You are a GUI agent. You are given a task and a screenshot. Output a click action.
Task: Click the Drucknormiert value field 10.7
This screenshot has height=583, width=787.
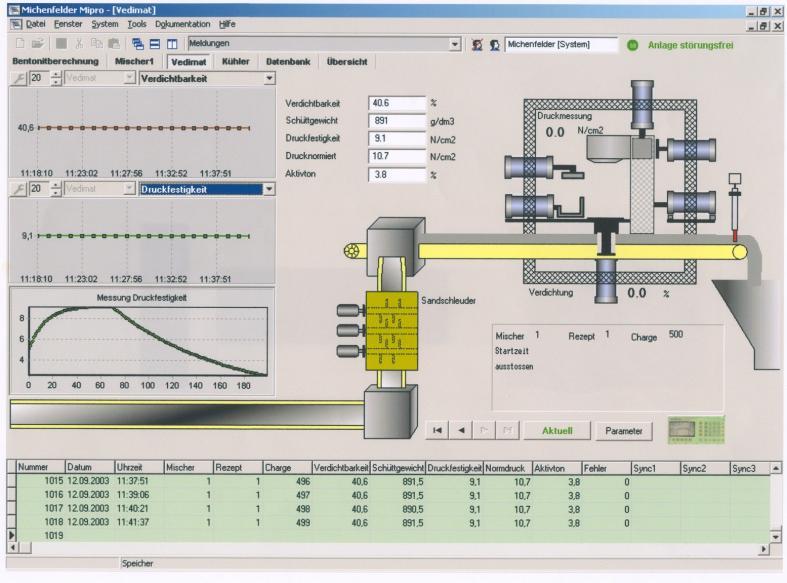397,156
